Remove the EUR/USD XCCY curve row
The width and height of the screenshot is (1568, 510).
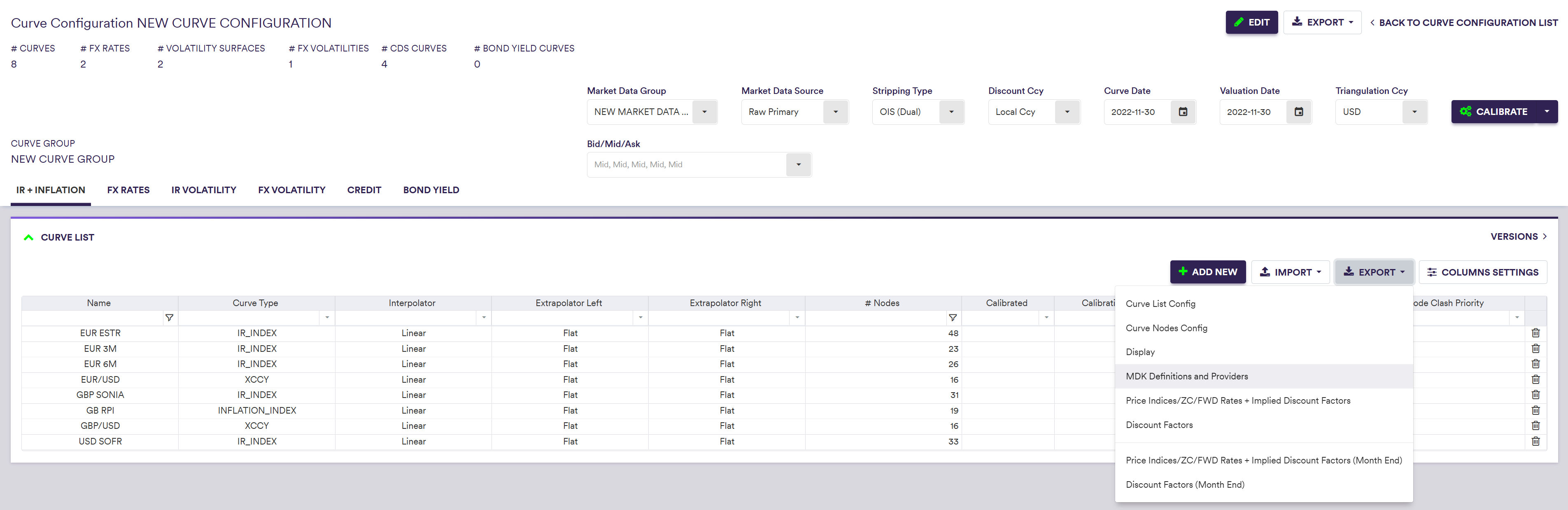1535,379
